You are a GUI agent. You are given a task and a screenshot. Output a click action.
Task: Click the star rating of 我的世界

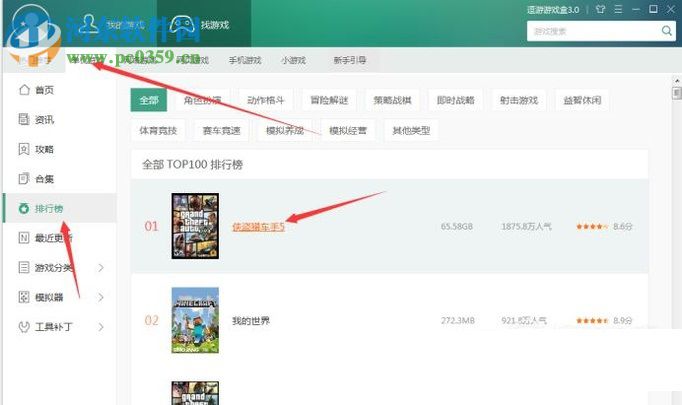[592, 321]
